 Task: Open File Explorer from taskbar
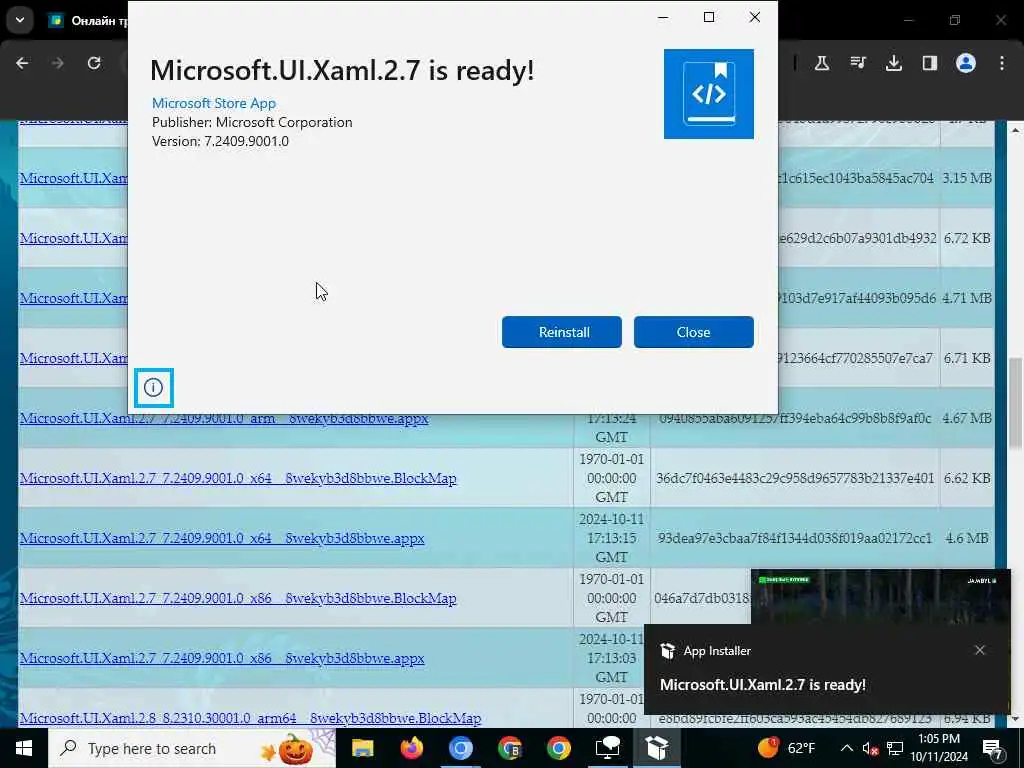362,748
